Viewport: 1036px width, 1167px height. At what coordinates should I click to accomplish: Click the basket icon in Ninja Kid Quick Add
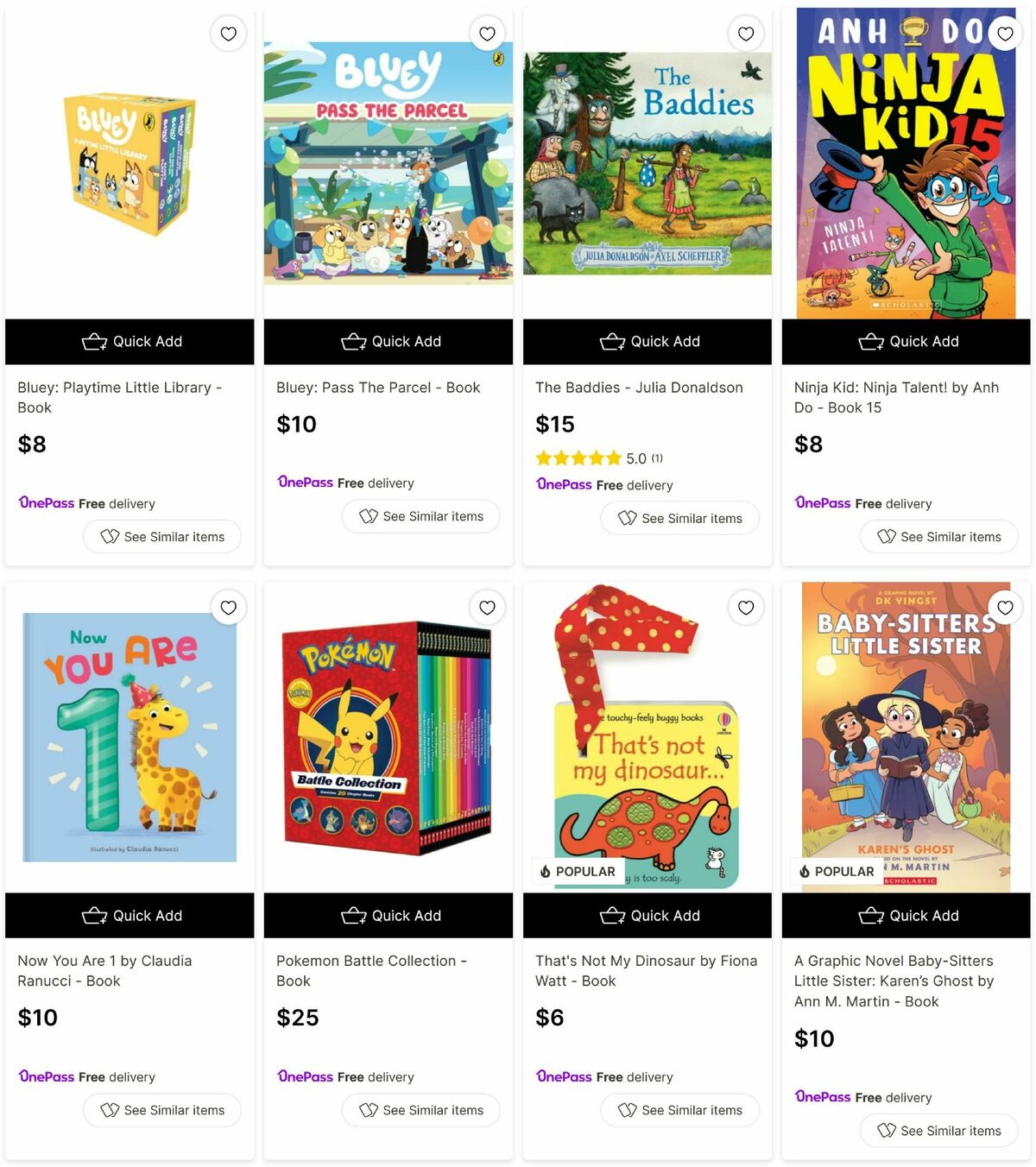pos(872,341)
